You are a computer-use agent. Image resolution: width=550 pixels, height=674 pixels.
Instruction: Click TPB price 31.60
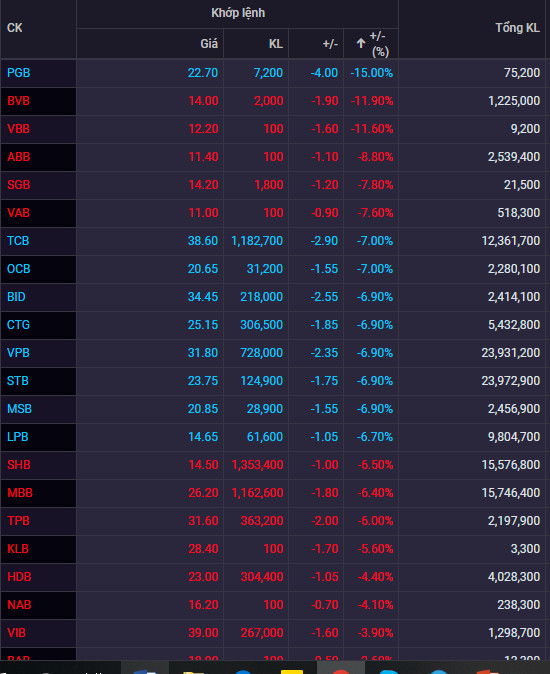[203, 521]
